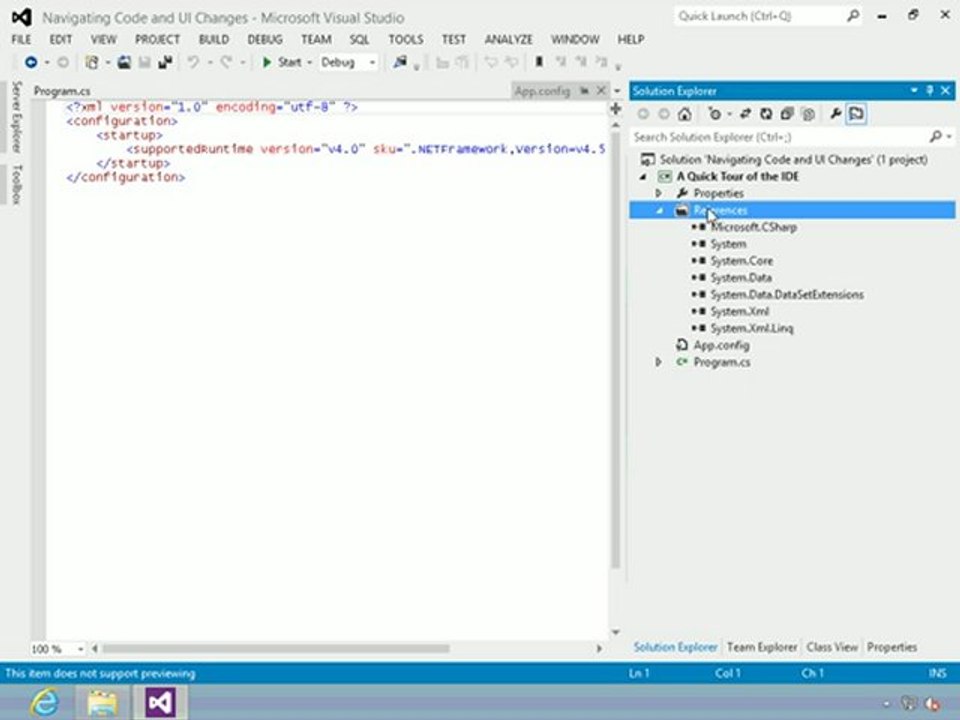
Task: Click Sync with Active Document icon
Action: [745, 114]
